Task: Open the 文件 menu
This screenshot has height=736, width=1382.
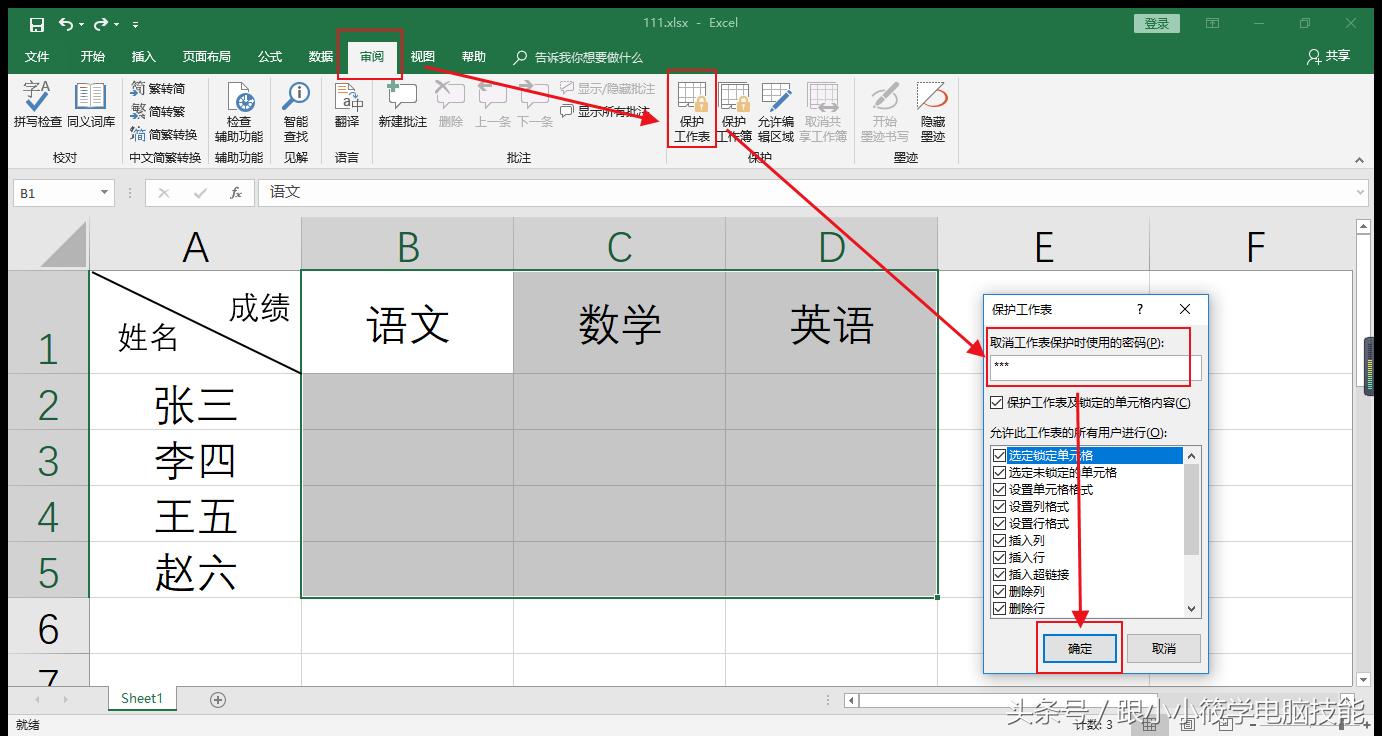Action: 37,56
